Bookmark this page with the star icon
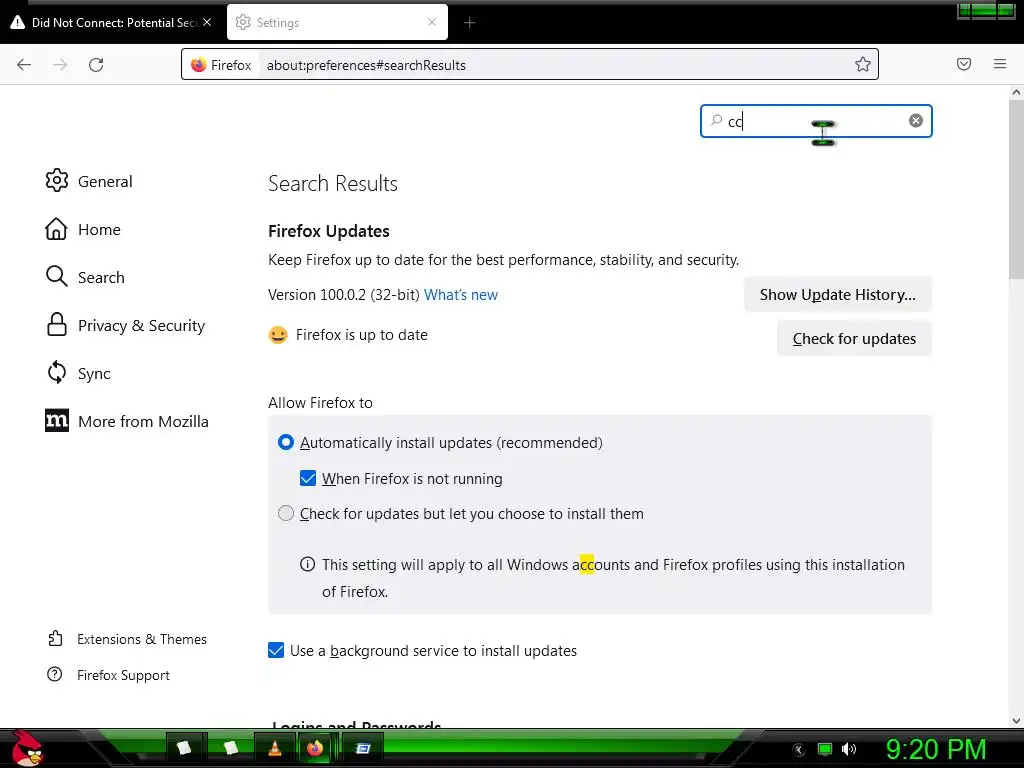 coord(863,64)
